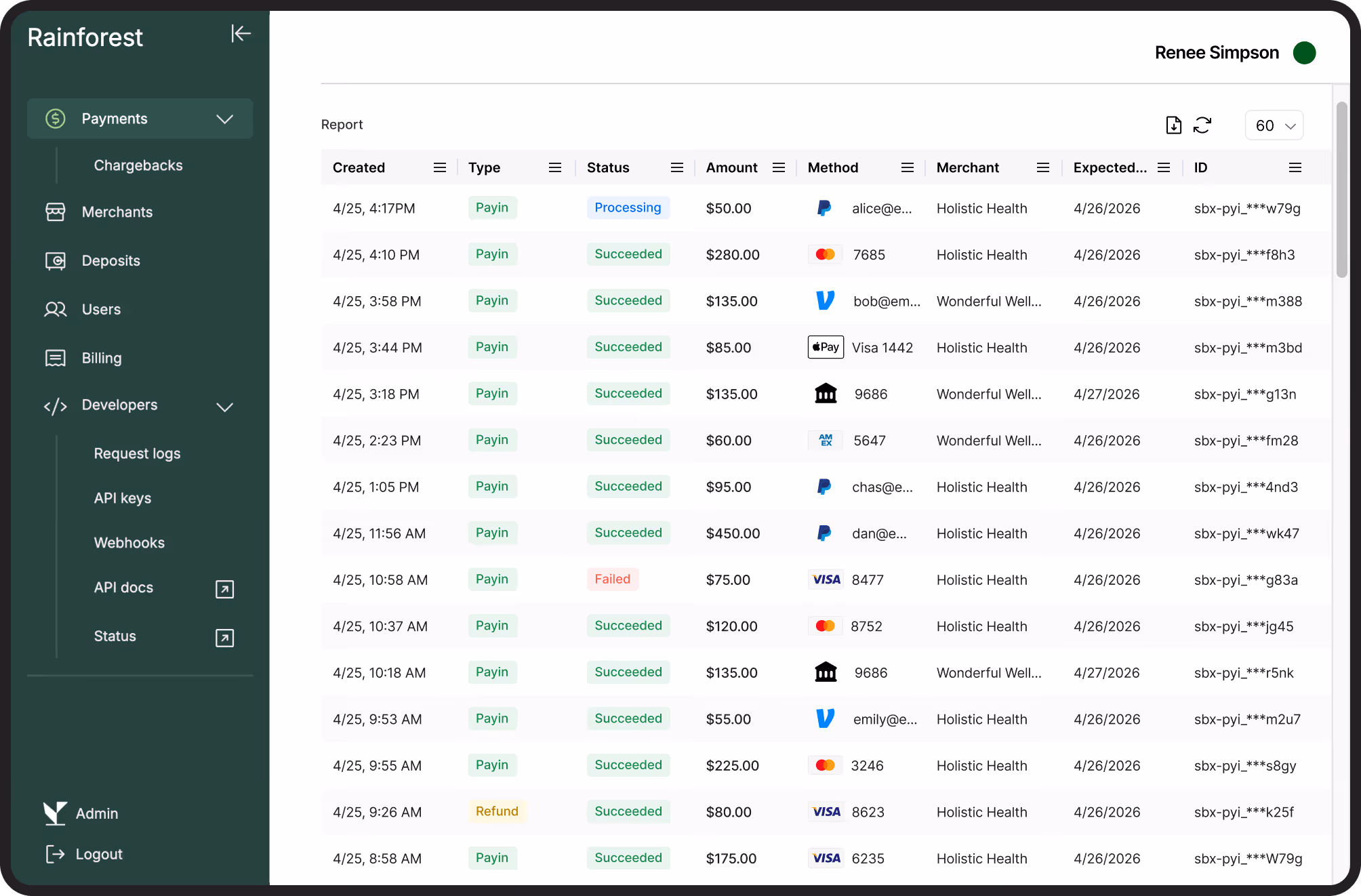Open Request logs

point(137,453)
